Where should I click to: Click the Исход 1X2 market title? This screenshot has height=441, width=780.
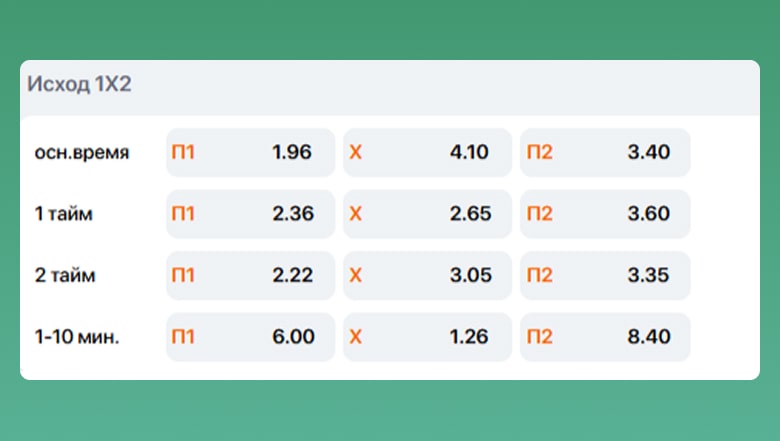click(79, 85)
